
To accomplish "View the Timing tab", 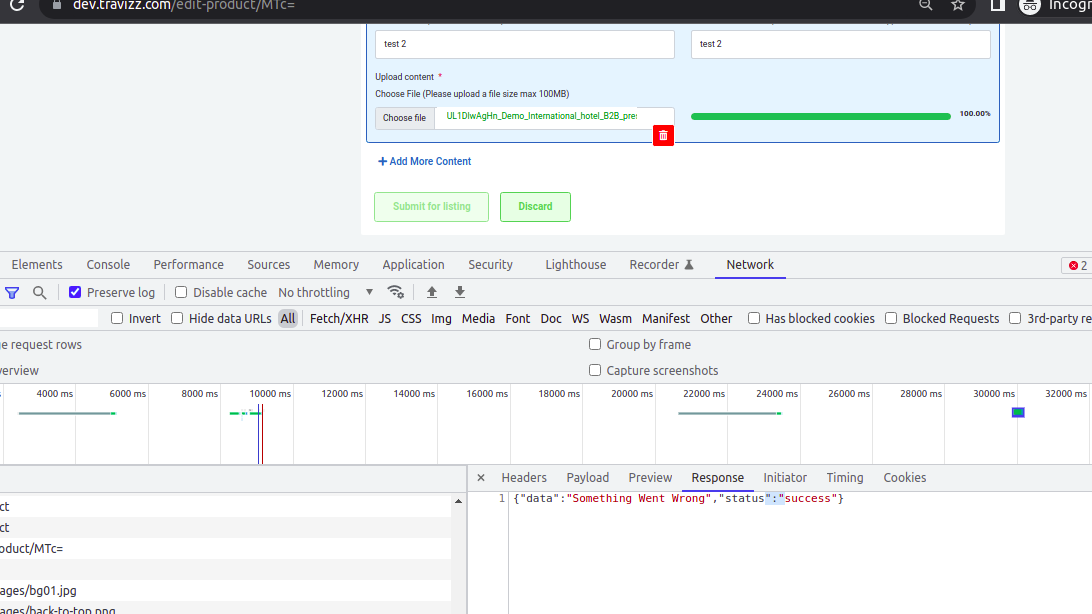I will pos(845,478).
